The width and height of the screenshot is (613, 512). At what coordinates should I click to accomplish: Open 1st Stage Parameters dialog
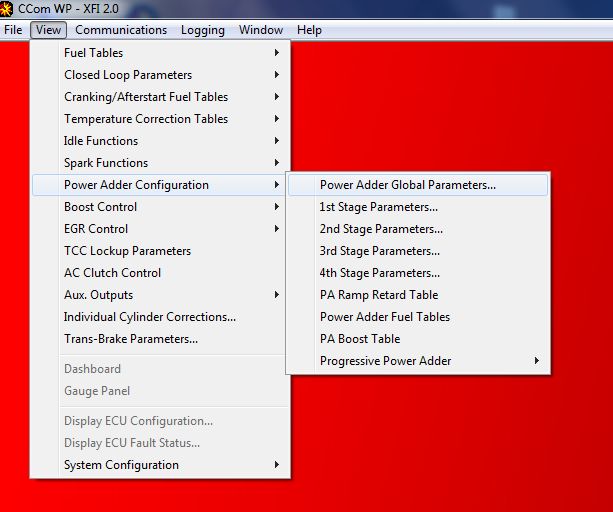click(418, 207)
